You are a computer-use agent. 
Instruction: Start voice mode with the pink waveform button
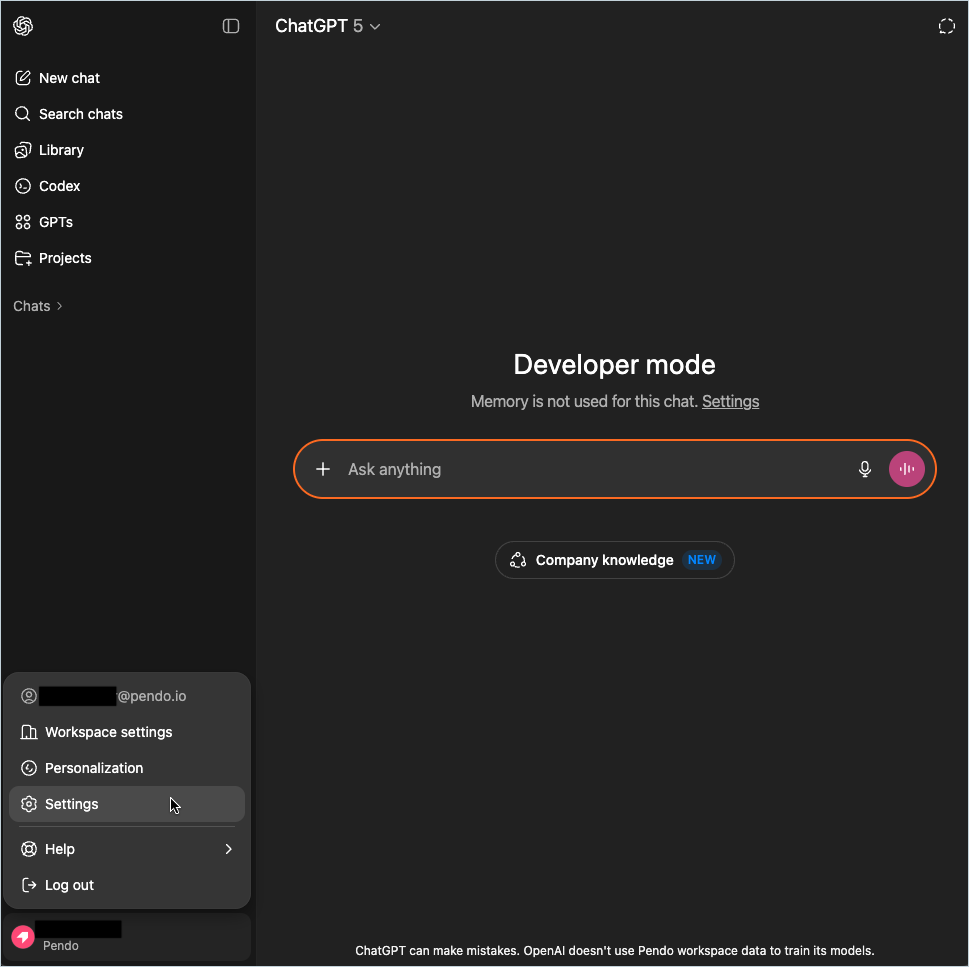tap(906, 469)
